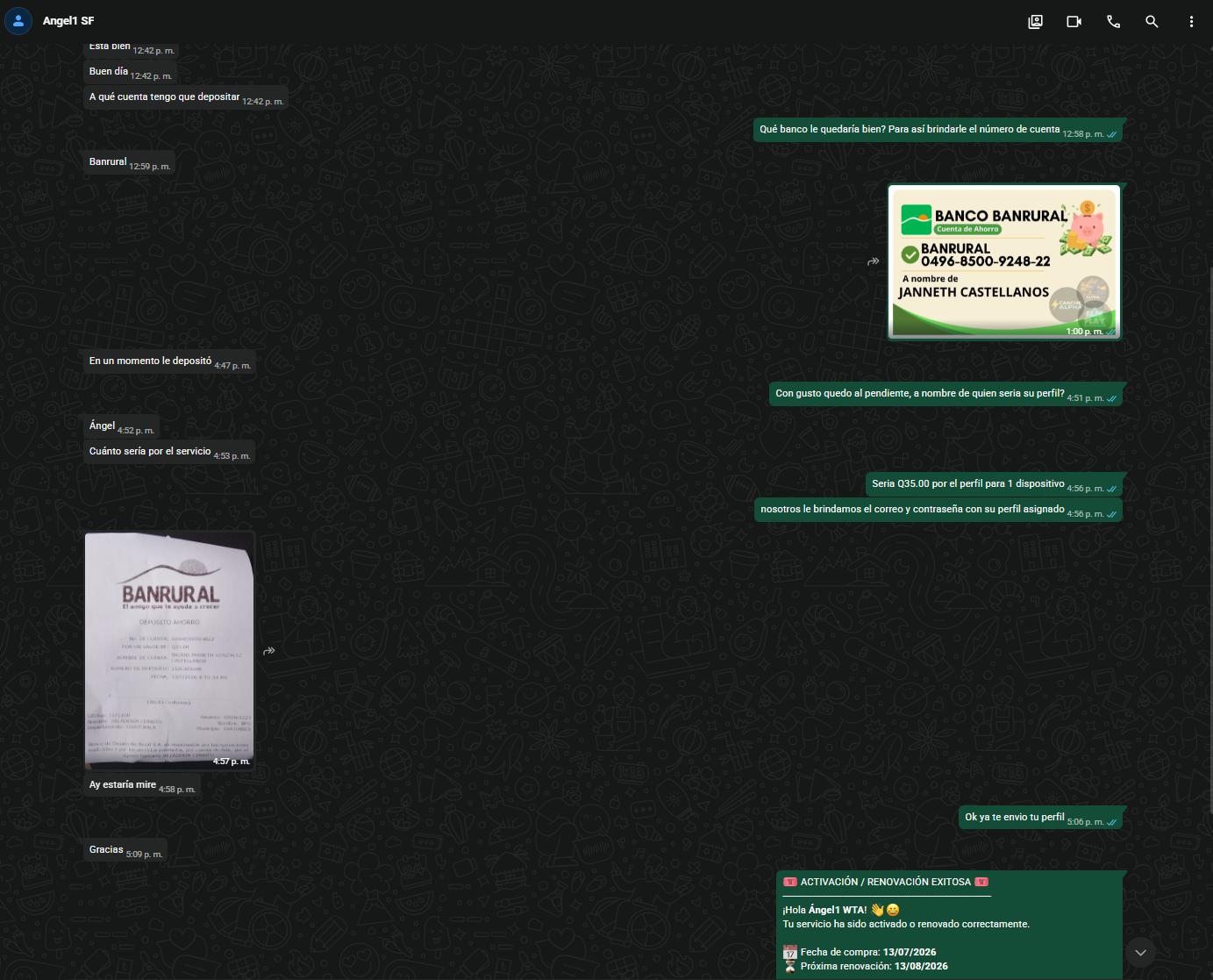
Task: Forward the Banco Banrural account image
Action: [874, 261]
